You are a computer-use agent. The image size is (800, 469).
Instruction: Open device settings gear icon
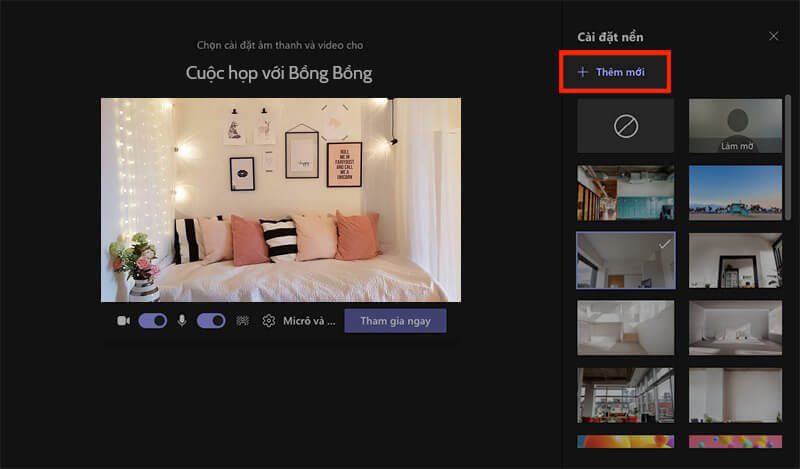click(x=268, y=320)
